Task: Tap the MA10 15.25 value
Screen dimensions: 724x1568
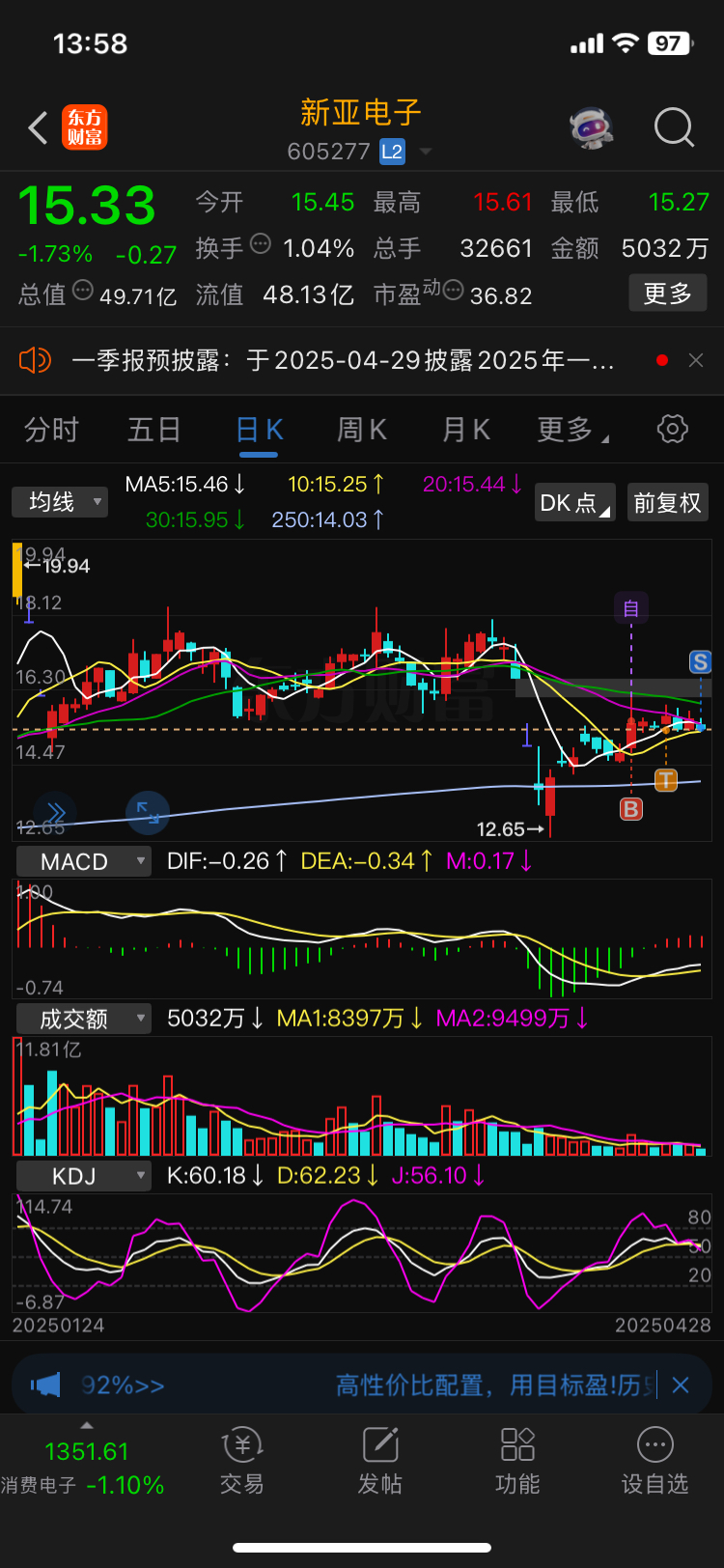Action: tap(336, 484)
